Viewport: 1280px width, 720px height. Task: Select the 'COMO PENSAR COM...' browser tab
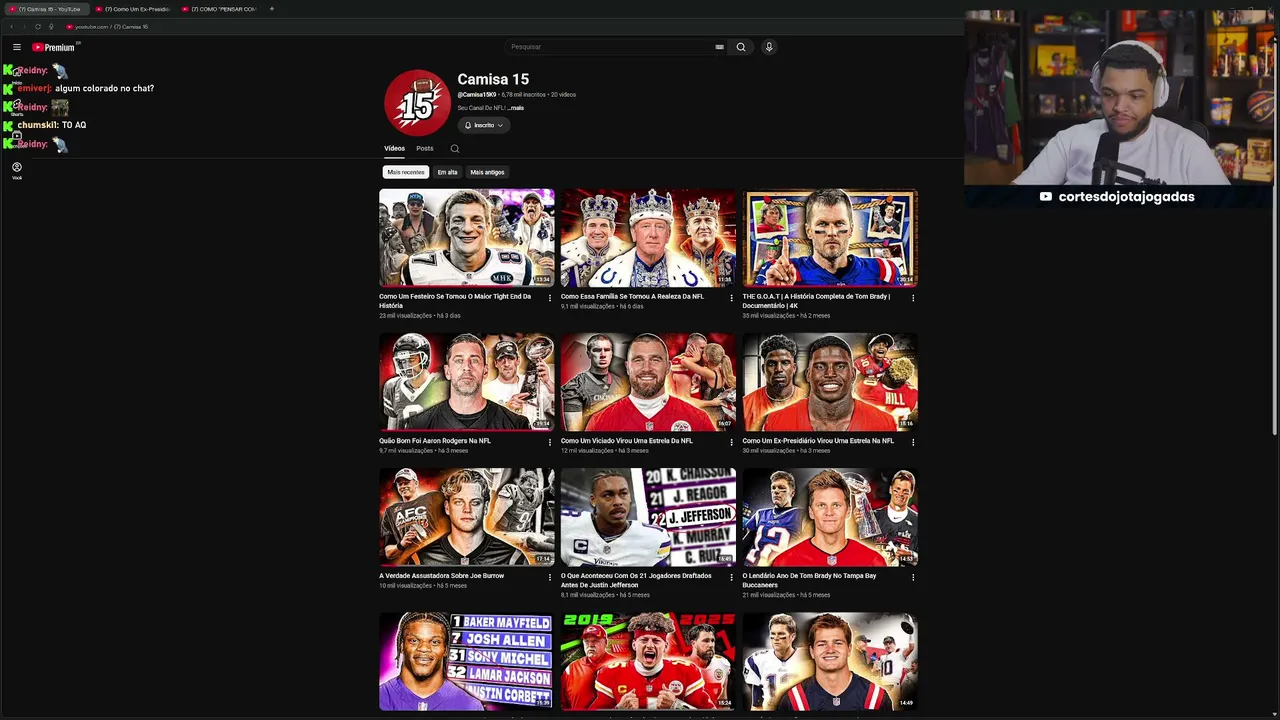(x=221, y=9)
